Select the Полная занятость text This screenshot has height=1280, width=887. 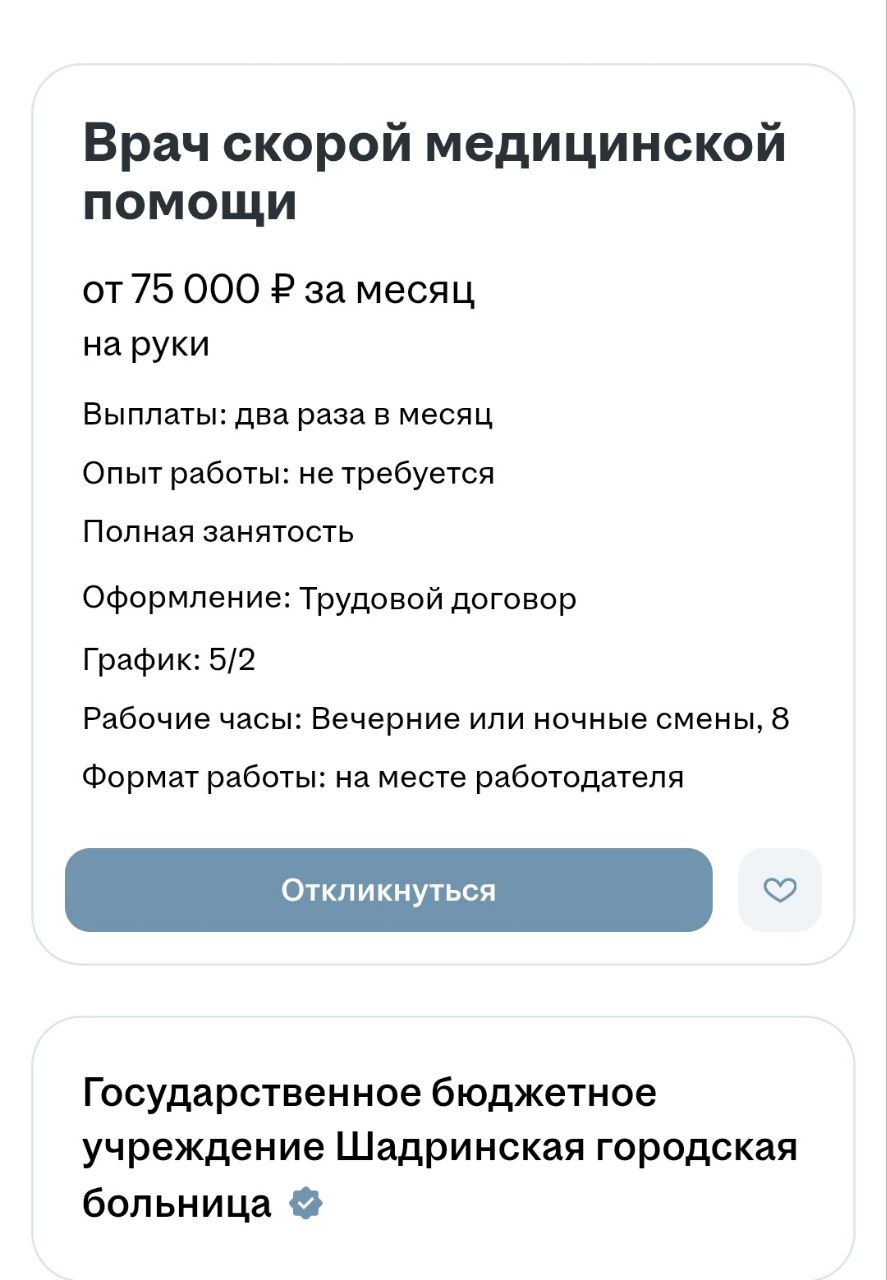pyautogui.click(x=218, y=532)
